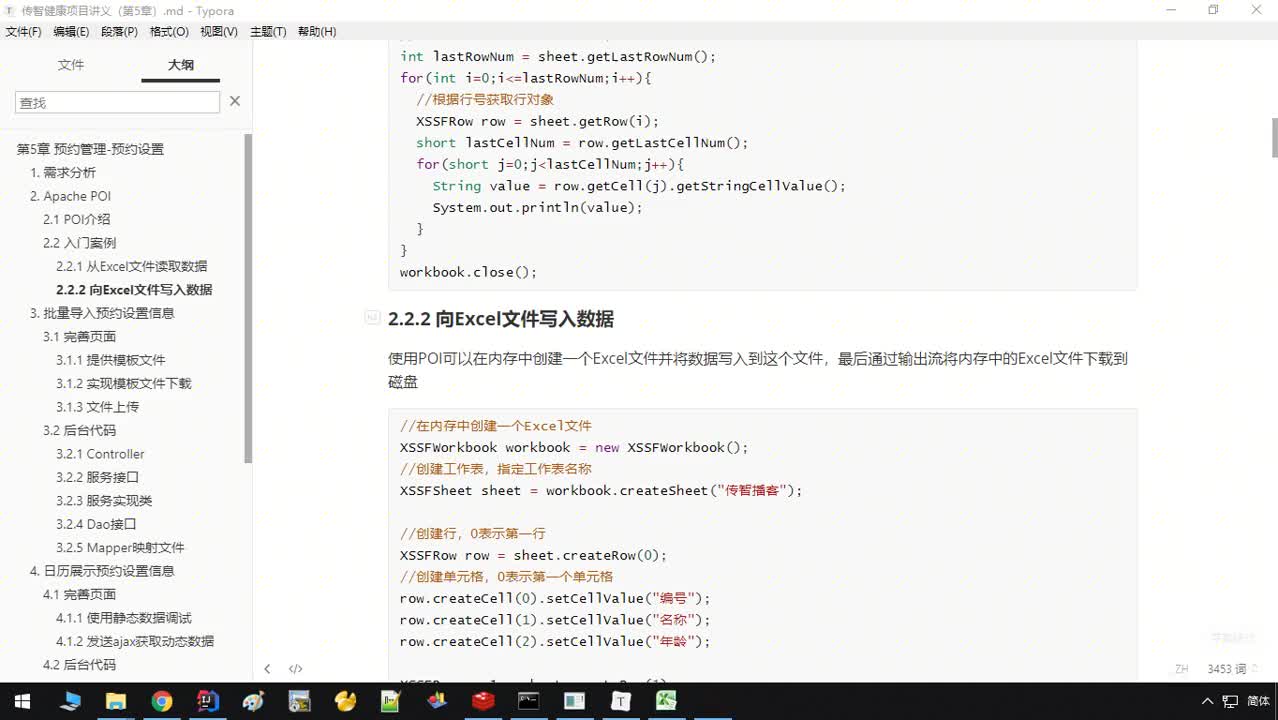The image size is (1278, 720).
Task: Focus the 查找 outline search field
Action: [117, 102]
